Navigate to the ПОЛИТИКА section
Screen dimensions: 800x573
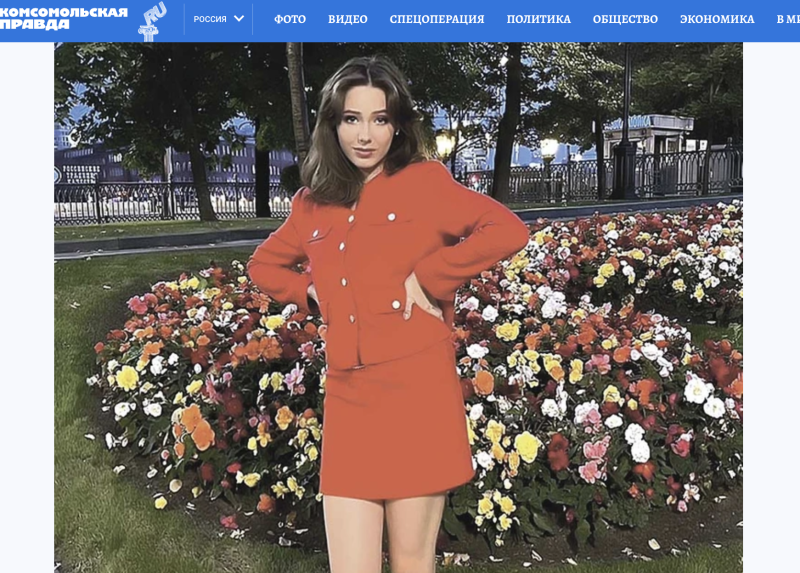coord(538,19)
